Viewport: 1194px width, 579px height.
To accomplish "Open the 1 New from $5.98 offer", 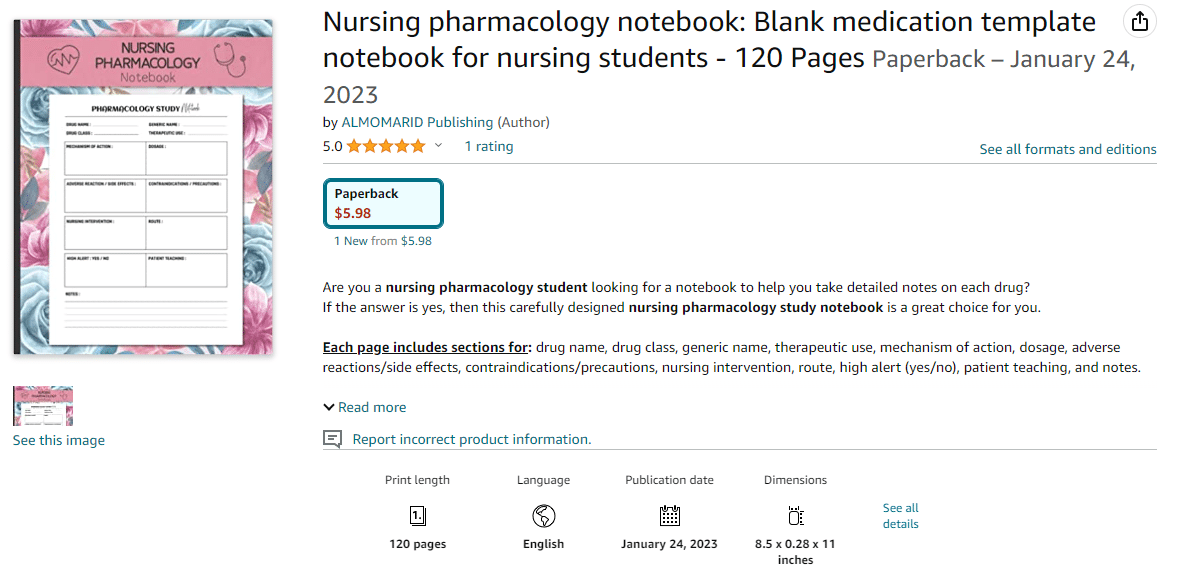I will [383, 241].
